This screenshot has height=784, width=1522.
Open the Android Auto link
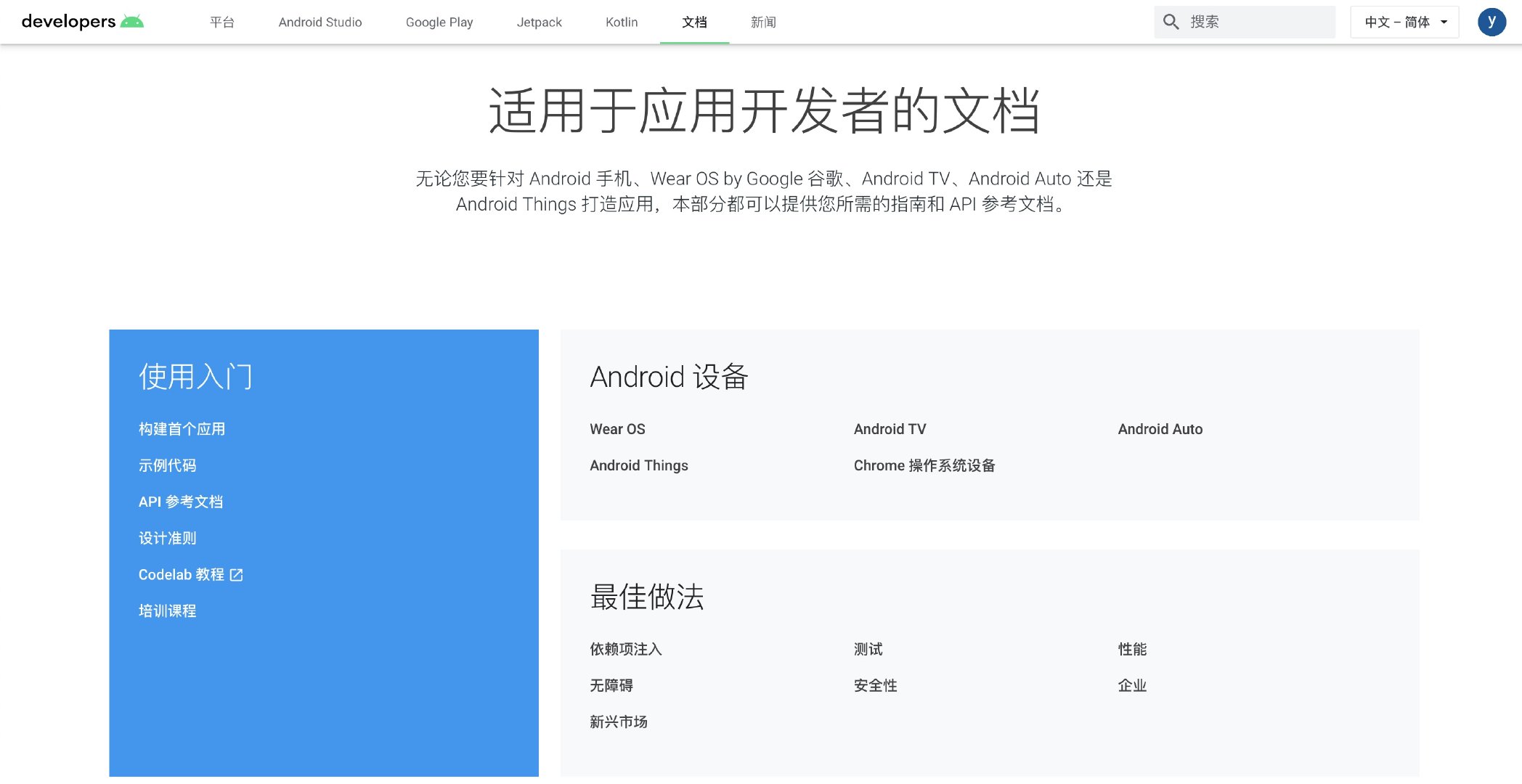coord(1160,429)
